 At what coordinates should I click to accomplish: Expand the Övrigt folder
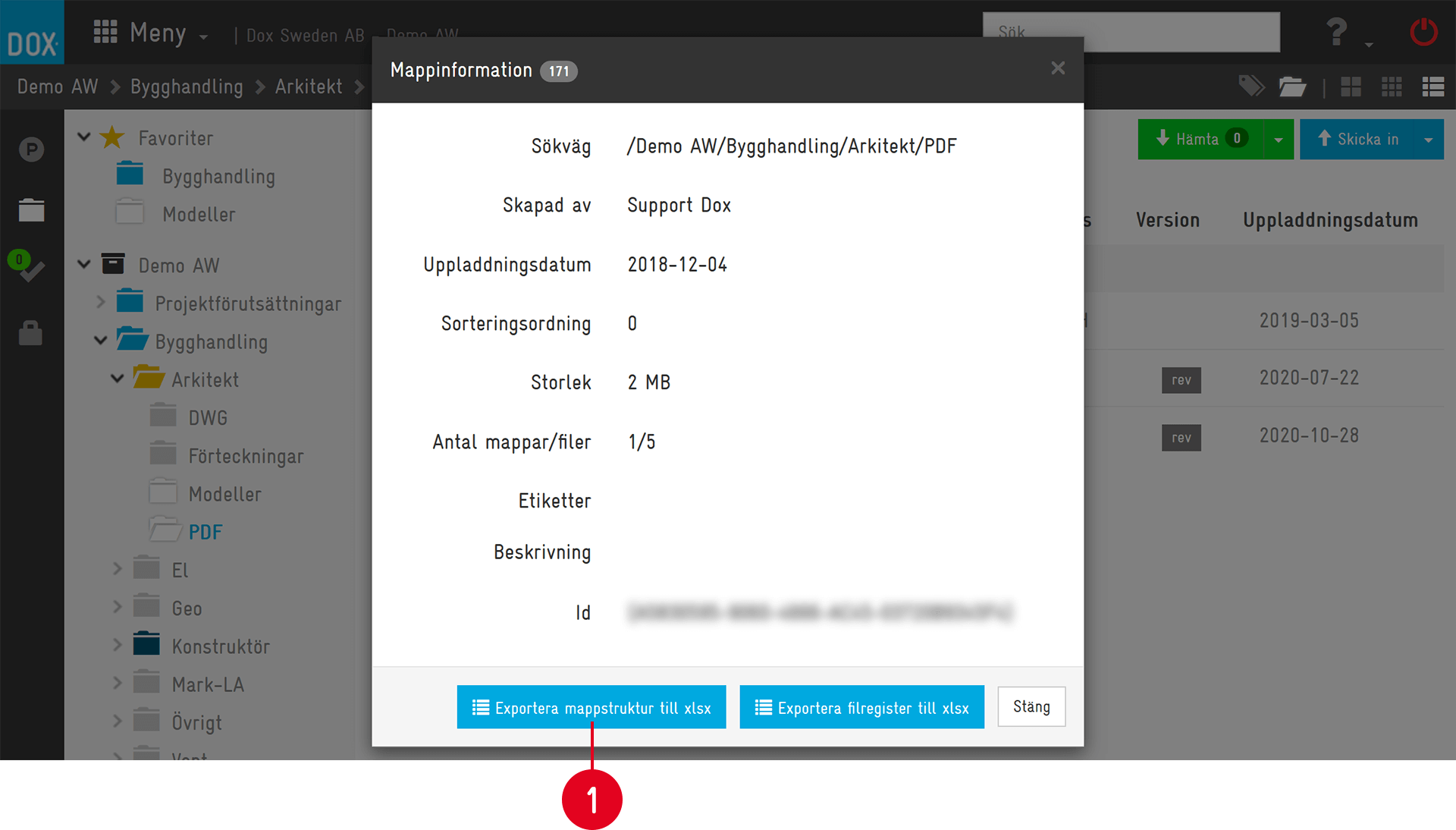(x=118, y=721)
